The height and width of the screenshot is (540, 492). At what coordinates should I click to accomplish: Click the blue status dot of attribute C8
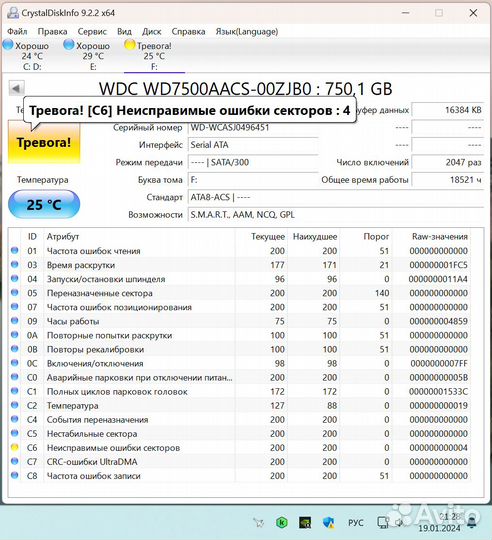(14, 475)
